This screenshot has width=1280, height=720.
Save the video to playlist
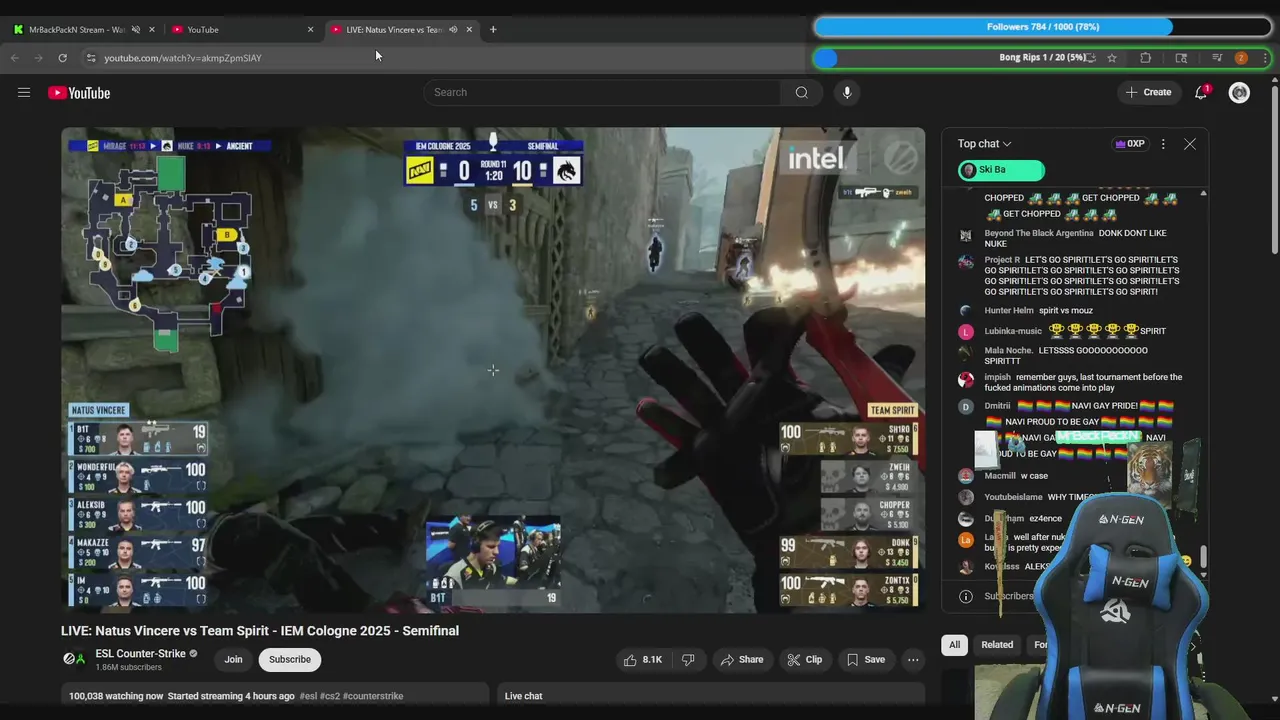[866, 660]
